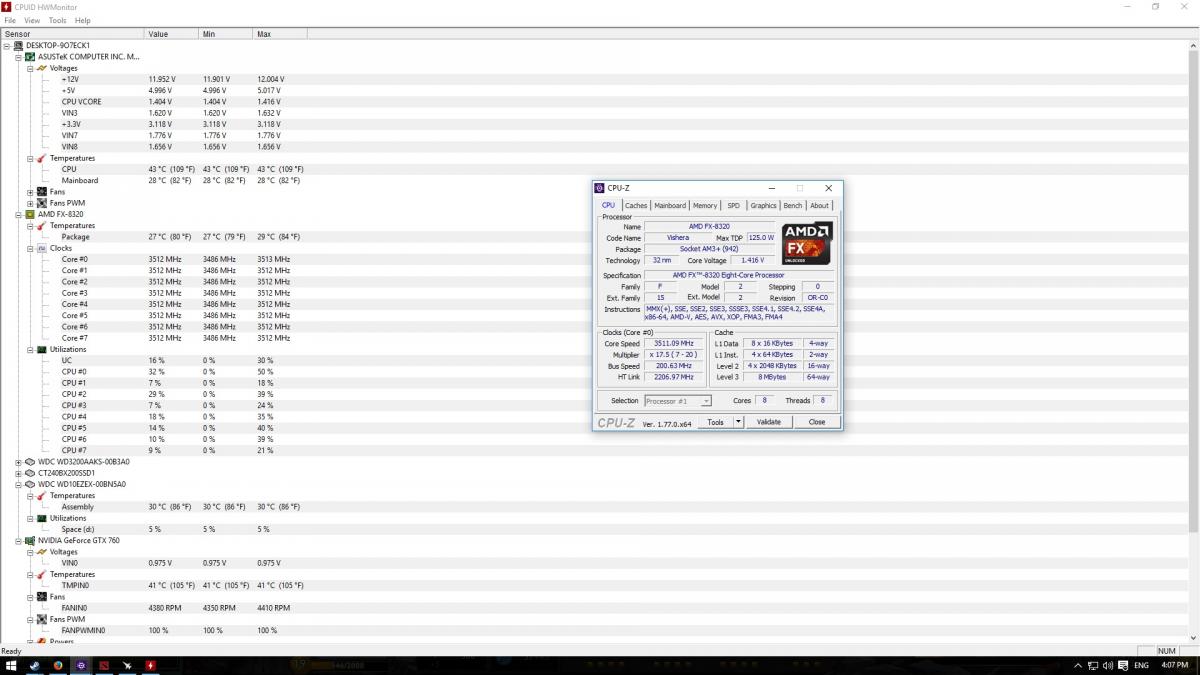Click the Core Speed 3511.09 MHz field
The height and width of the screenshot is (675, 1200).
click(x=675, y=343)
